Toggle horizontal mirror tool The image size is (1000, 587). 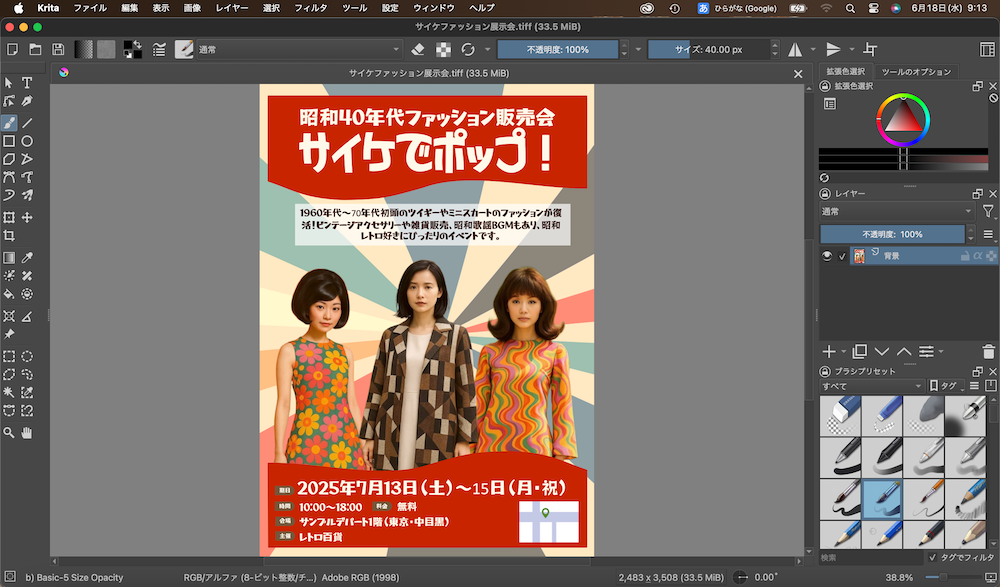tap(795, 49)
